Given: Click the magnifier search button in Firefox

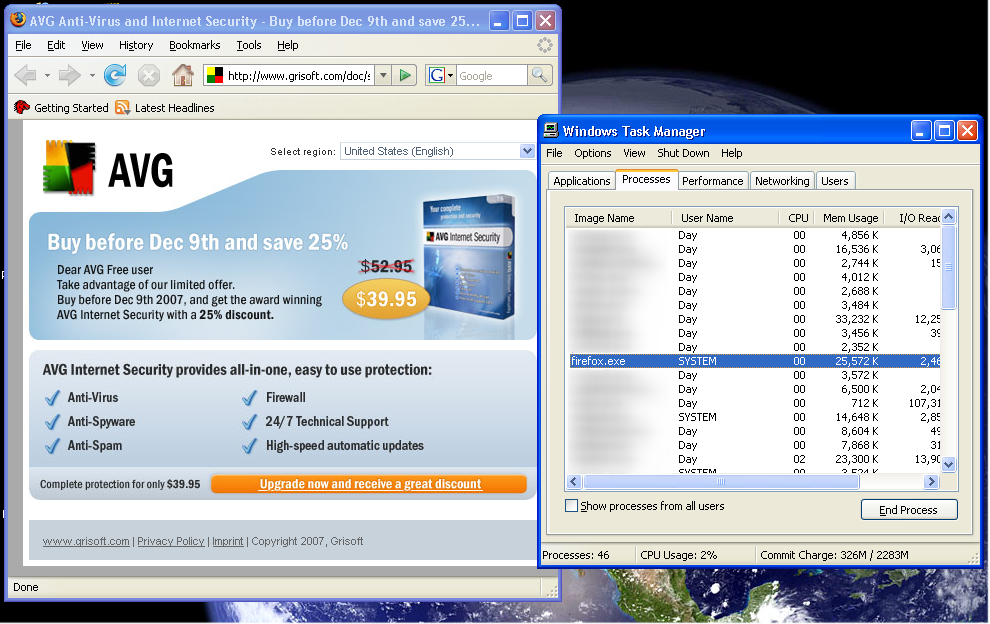Looking at the screenshot, I should [540, 75].
